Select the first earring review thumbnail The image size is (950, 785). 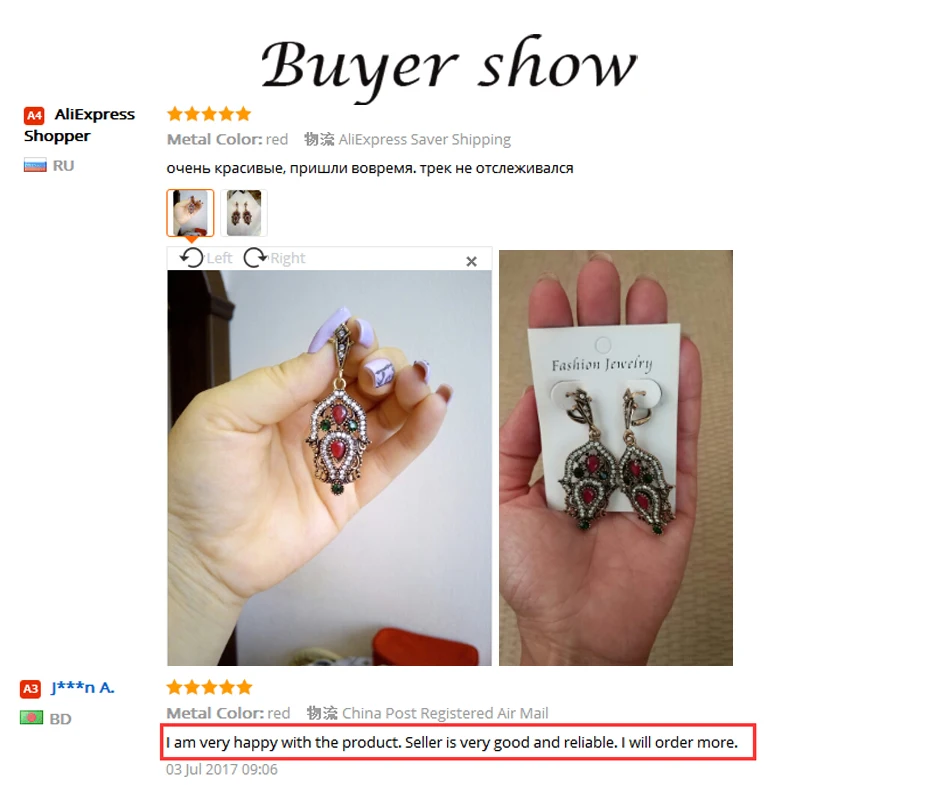[x=190, y=213]
